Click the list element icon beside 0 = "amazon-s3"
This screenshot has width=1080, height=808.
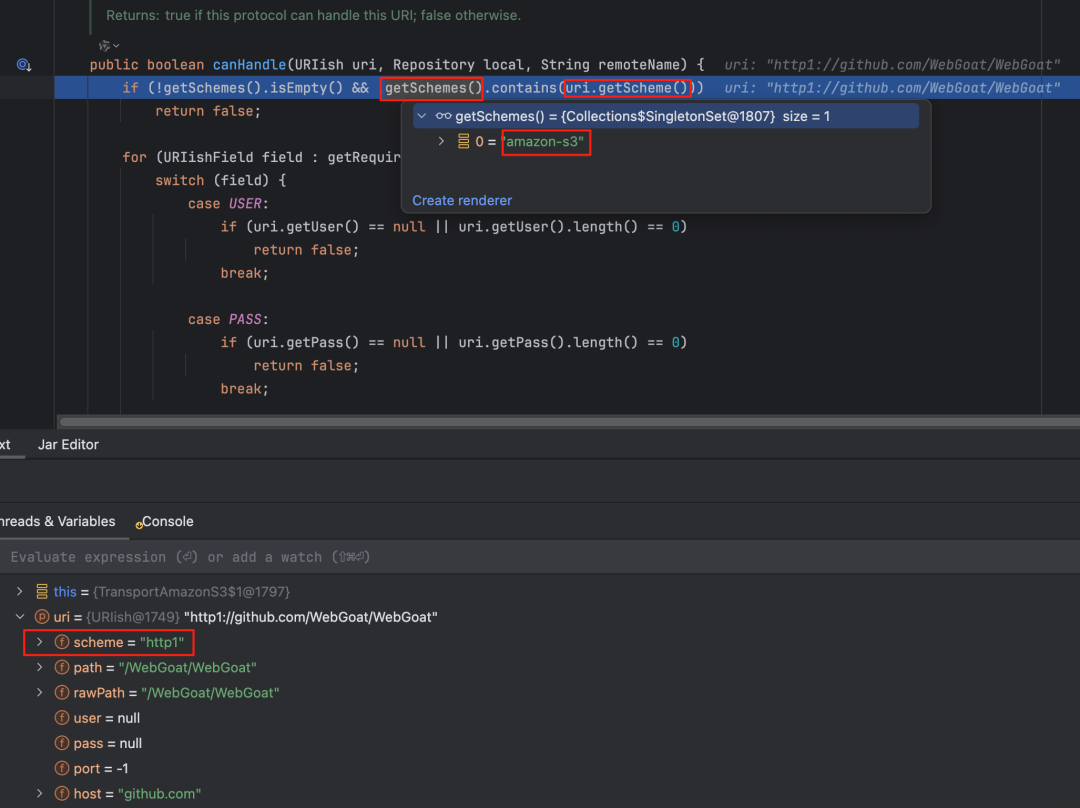pyautogui.click(x=464, y=141)
